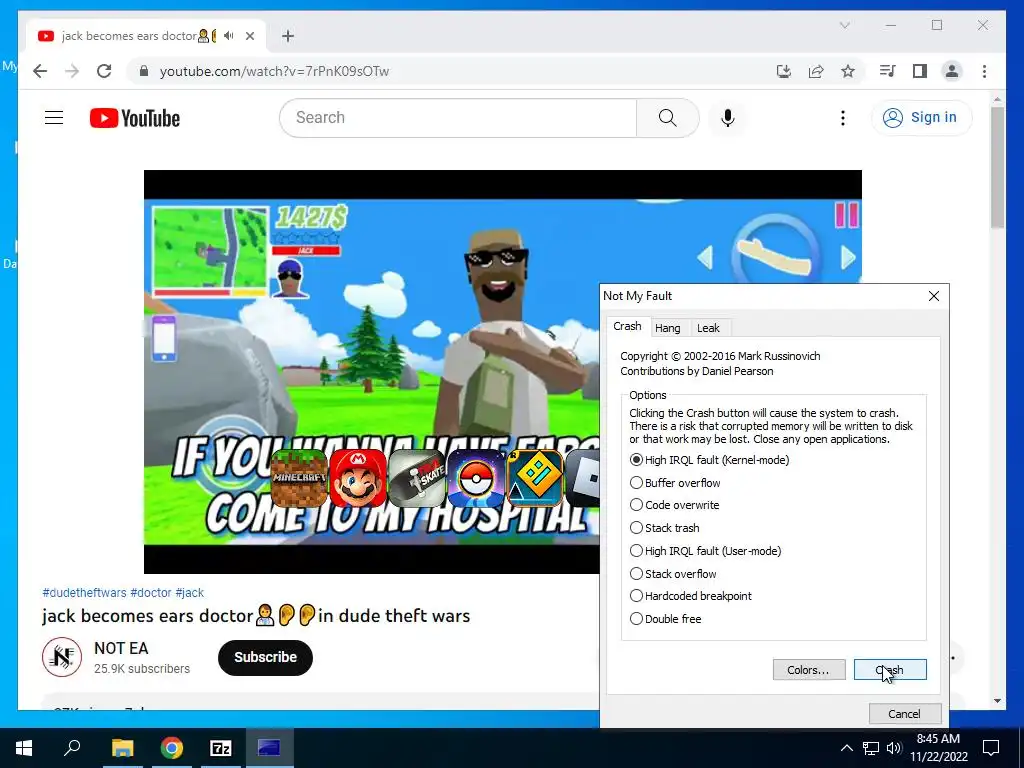1024x768 pixels.
Task: Toggle the Chrome side panel icon
Action: 920,71
